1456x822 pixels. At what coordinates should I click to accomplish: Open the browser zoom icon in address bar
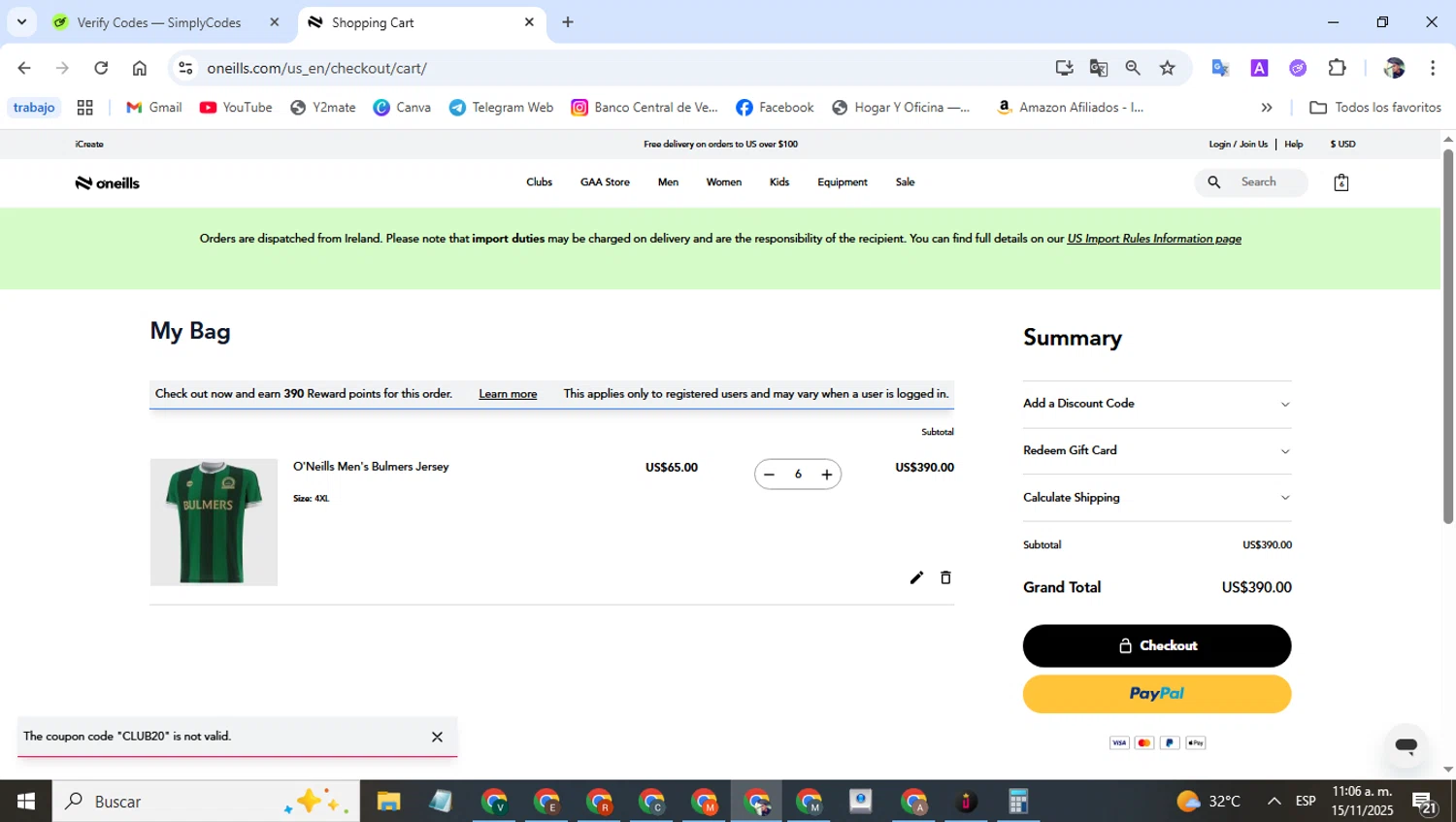[x=1133, y=68]
